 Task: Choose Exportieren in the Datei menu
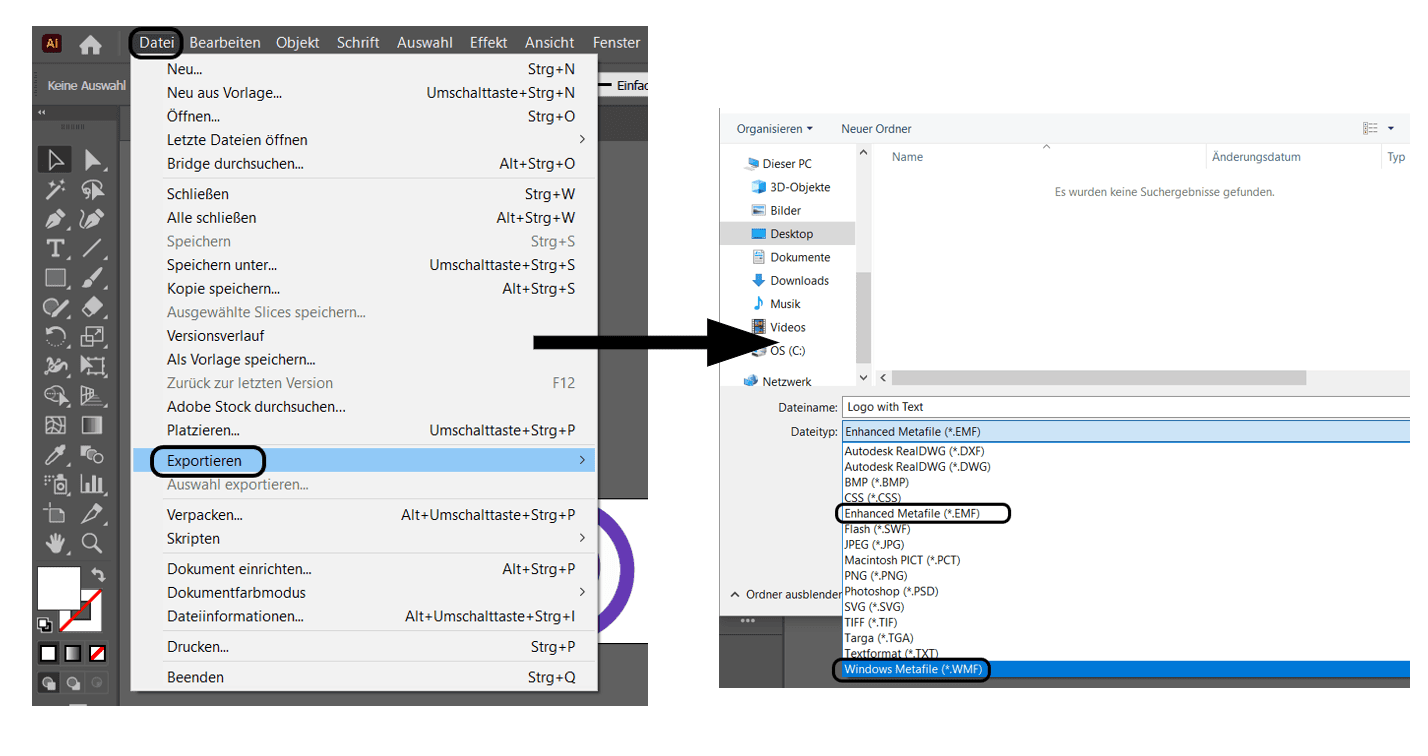pos(364,461)
